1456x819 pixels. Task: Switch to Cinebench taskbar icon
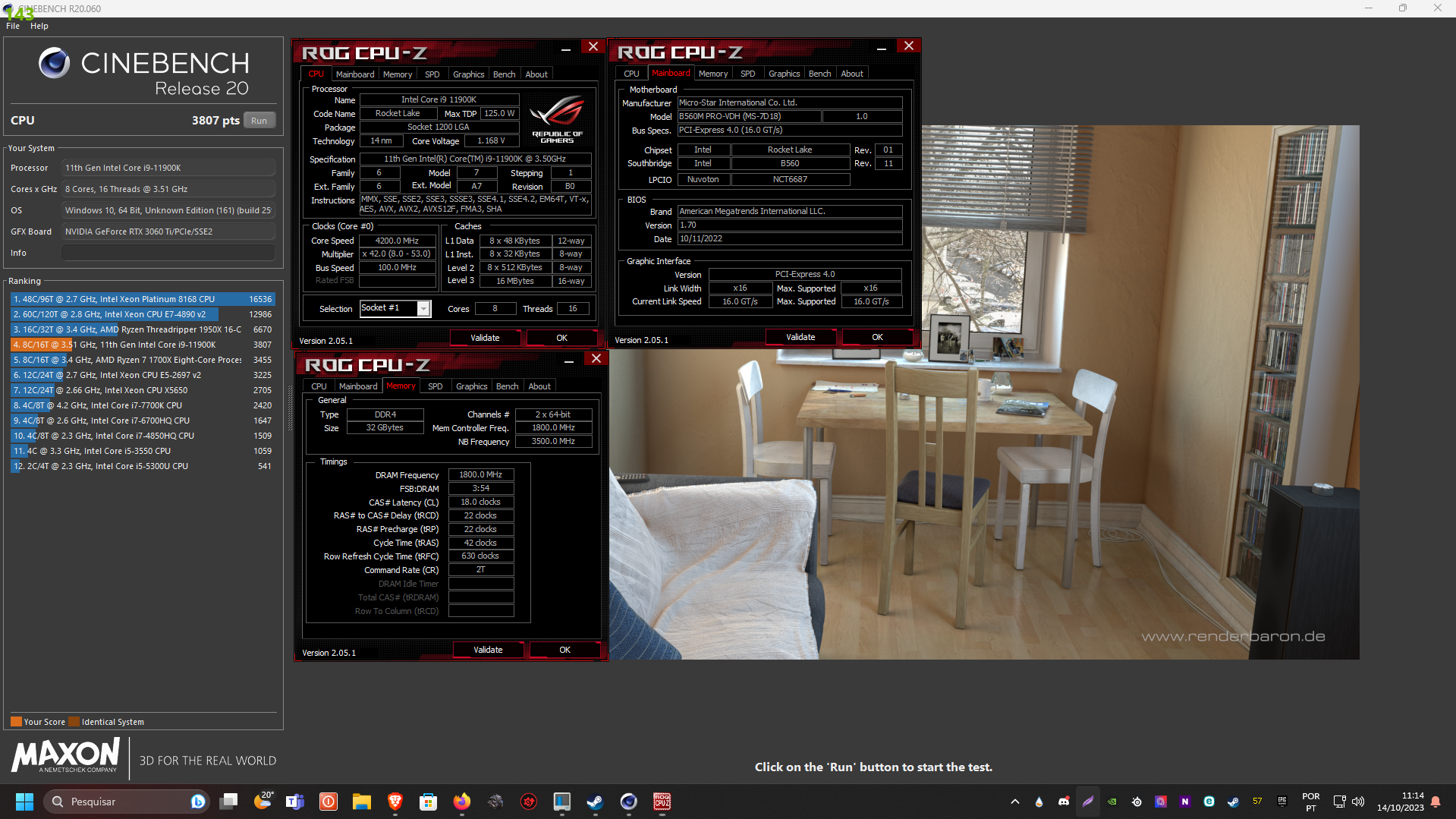click(x=628, y=802)
